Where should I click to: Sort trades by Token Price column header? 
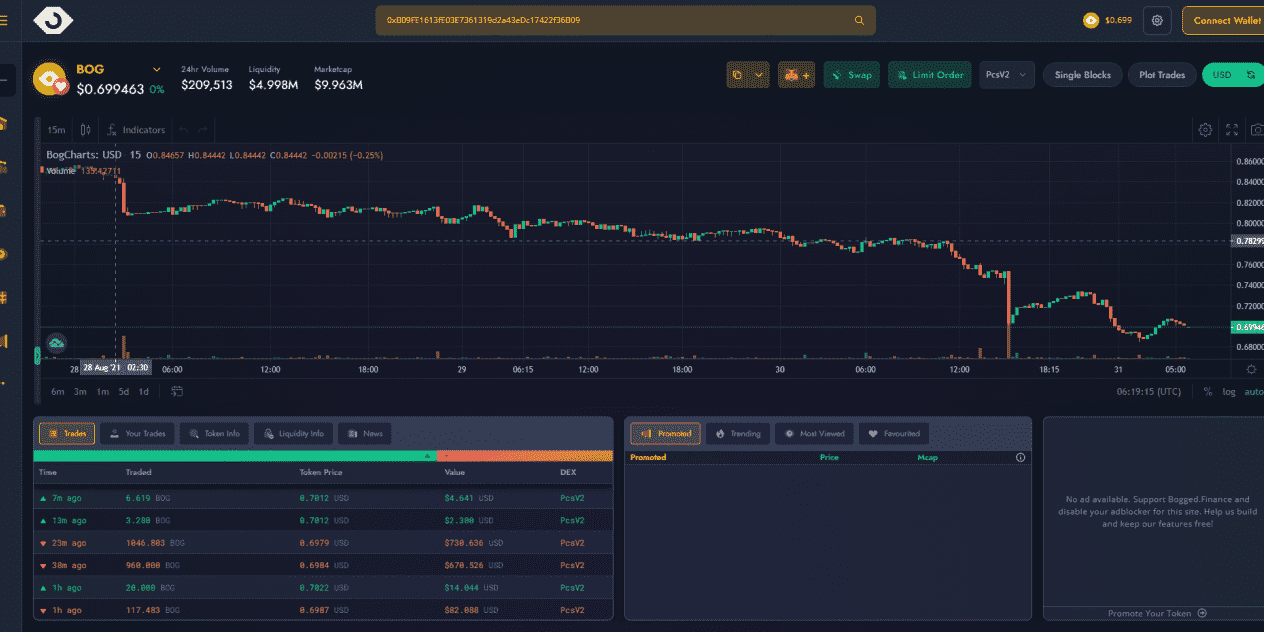click(x=323, y=472)
